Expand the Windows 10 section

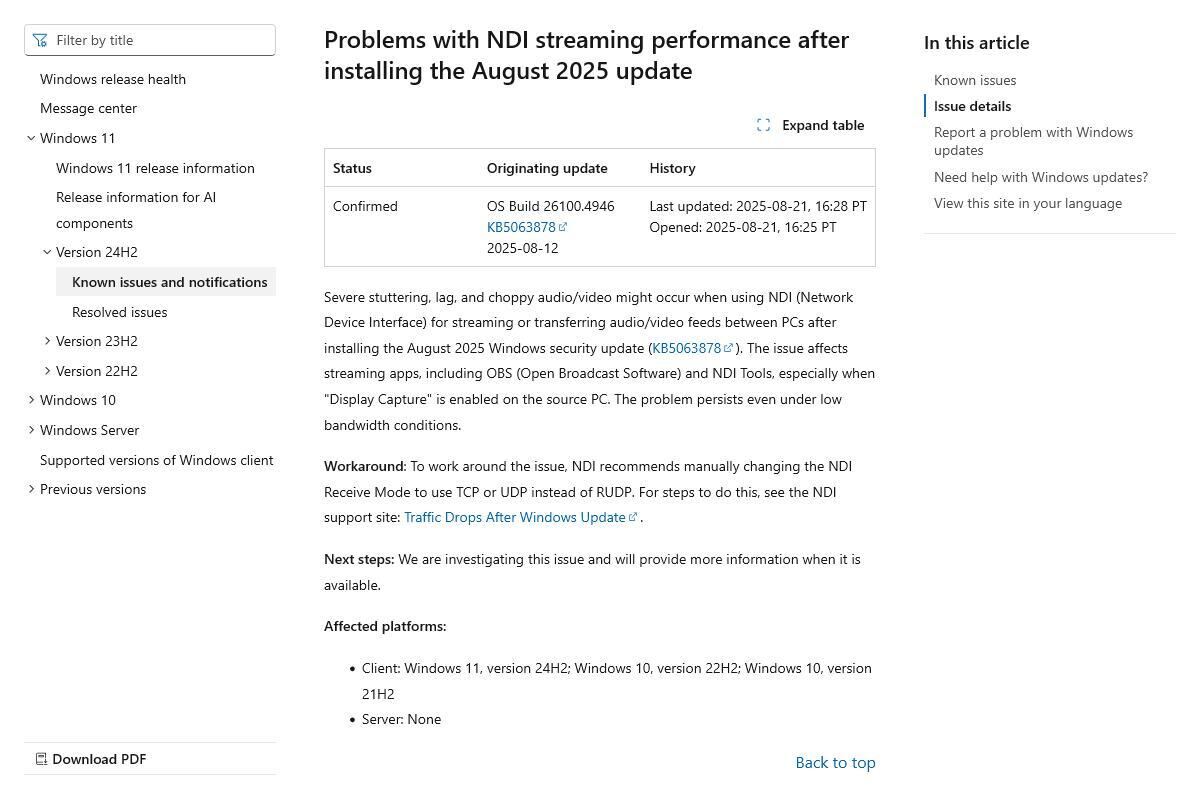[x=31, y=400]
